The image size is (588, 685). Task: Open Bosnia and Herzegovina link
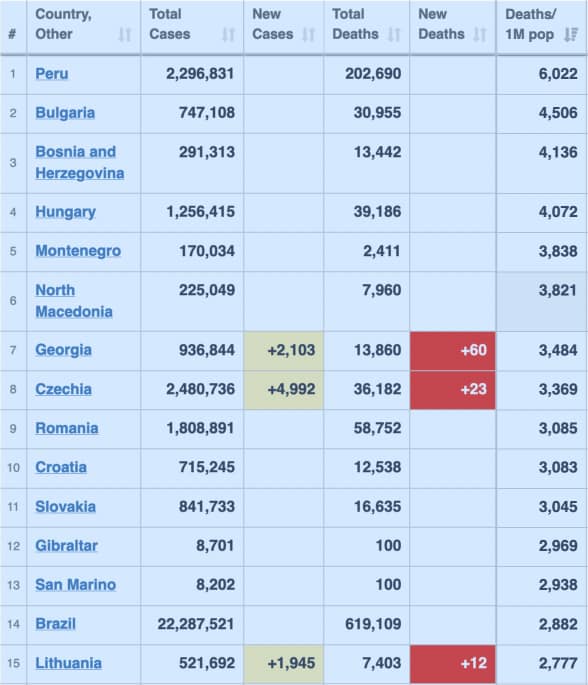[80, 163]
